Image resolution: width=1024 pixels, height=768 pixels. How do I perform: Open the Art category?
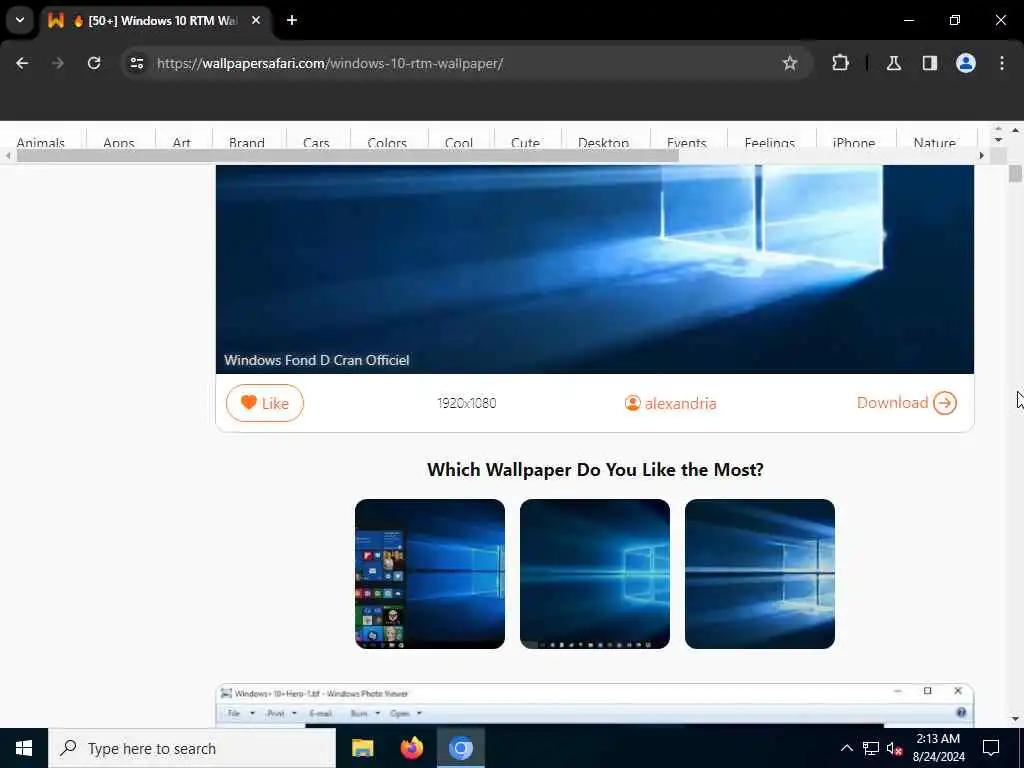[182, 142]
